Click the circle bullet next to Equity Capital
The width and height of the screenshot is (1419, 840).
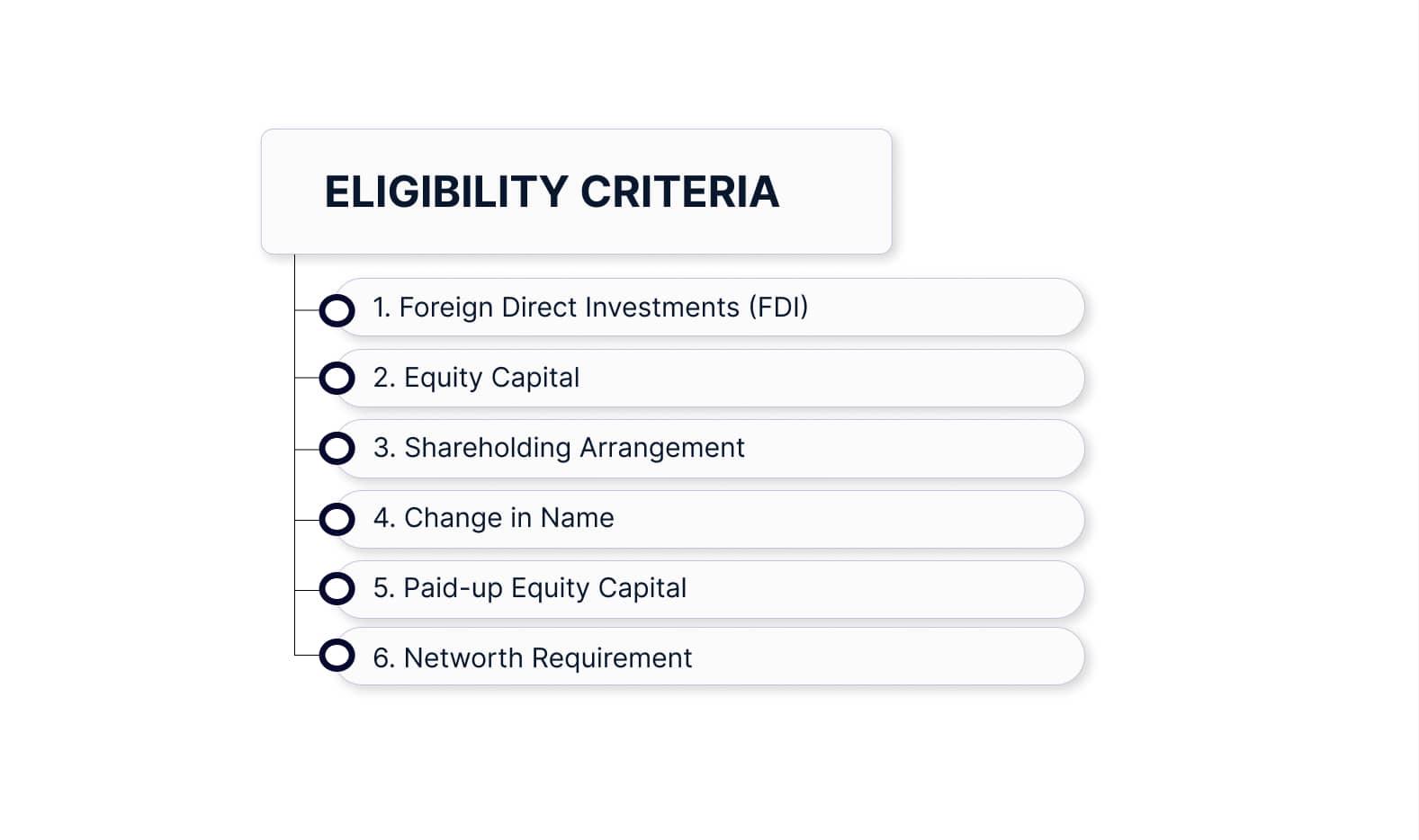[x=337, y=379]
